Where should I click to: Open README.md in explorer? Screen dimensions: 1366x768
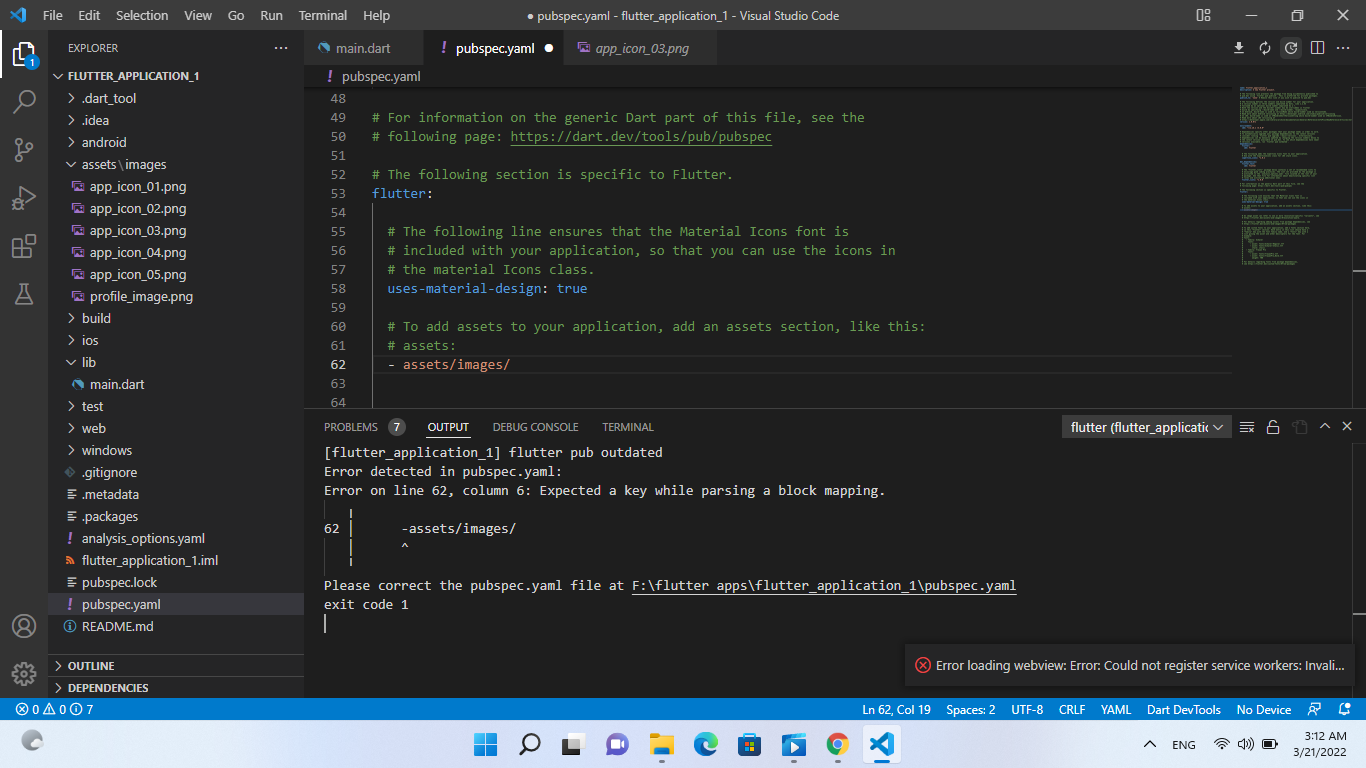click(176, 626)
